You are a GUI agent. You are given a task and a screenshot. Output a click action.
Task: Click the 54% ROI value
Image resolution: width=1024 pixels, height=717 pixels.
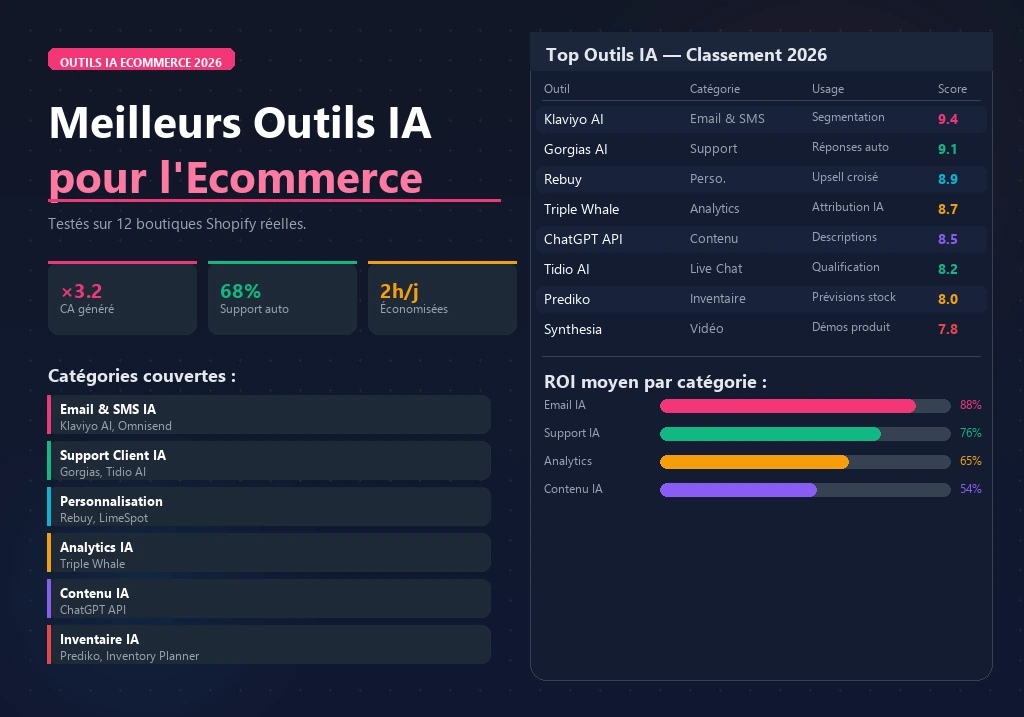(x=970, y=489)
